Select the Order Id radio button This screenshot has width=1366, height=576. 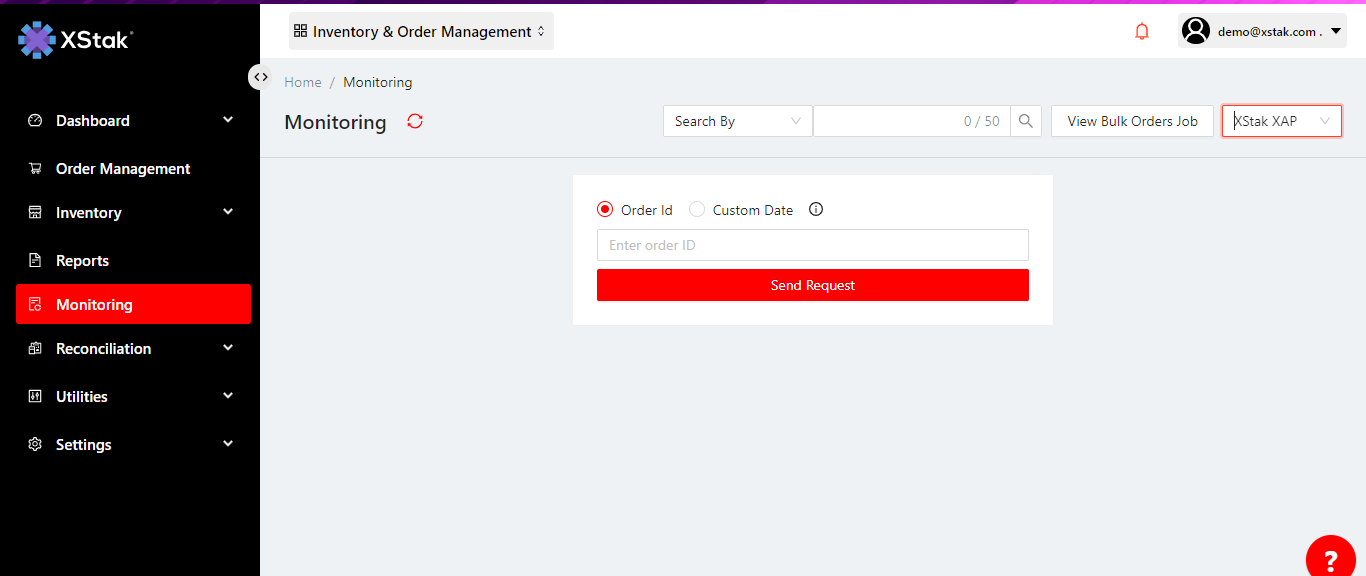pyautogui.click(x=605, y=210)
